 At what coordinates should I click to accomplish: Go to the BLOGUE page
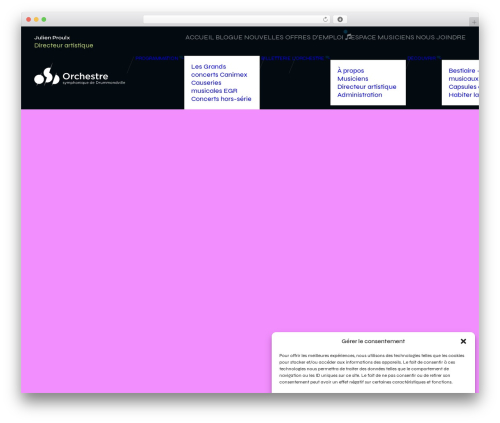click(229, 37)
